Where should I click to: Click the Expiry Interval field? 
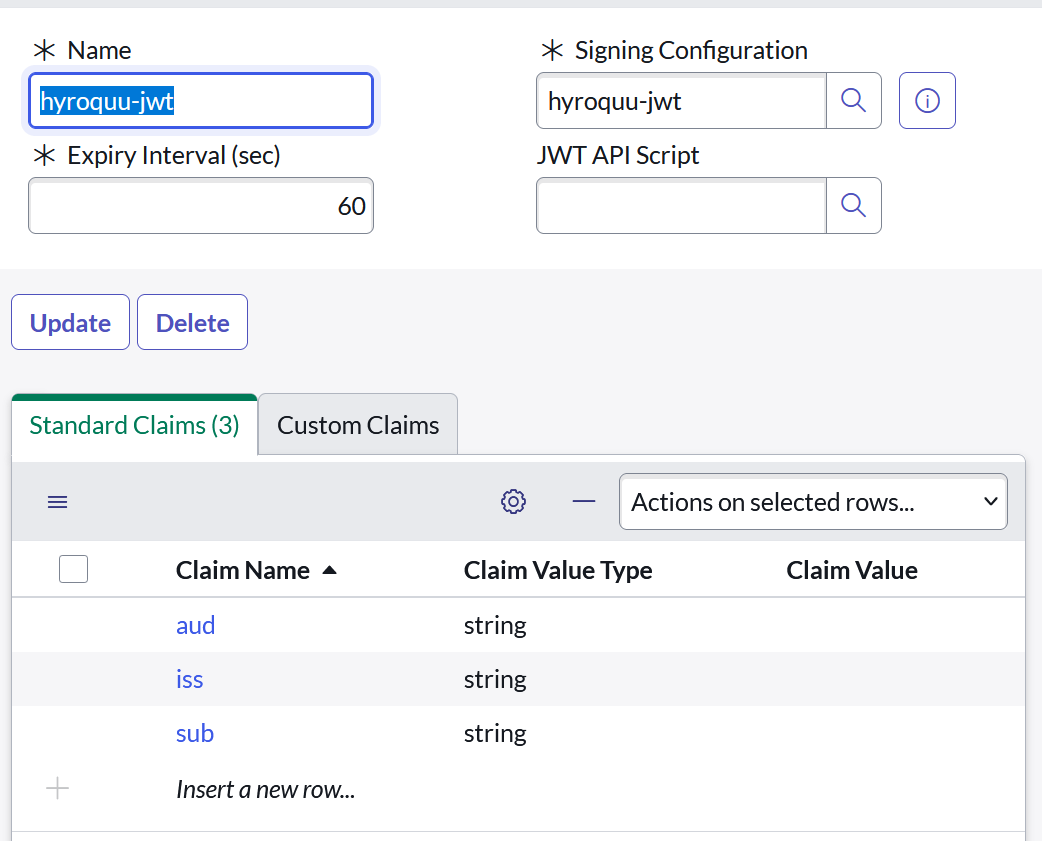click(200, 205)
